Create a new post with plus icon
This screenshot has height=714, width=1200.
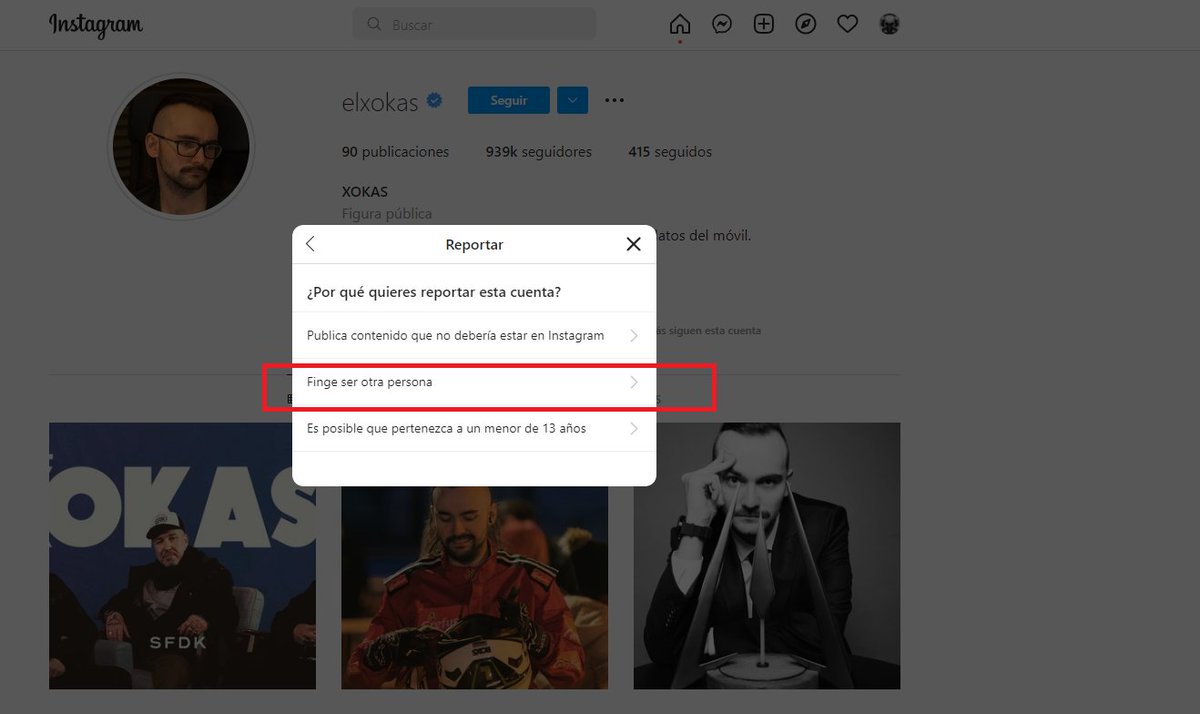[764, 24]
